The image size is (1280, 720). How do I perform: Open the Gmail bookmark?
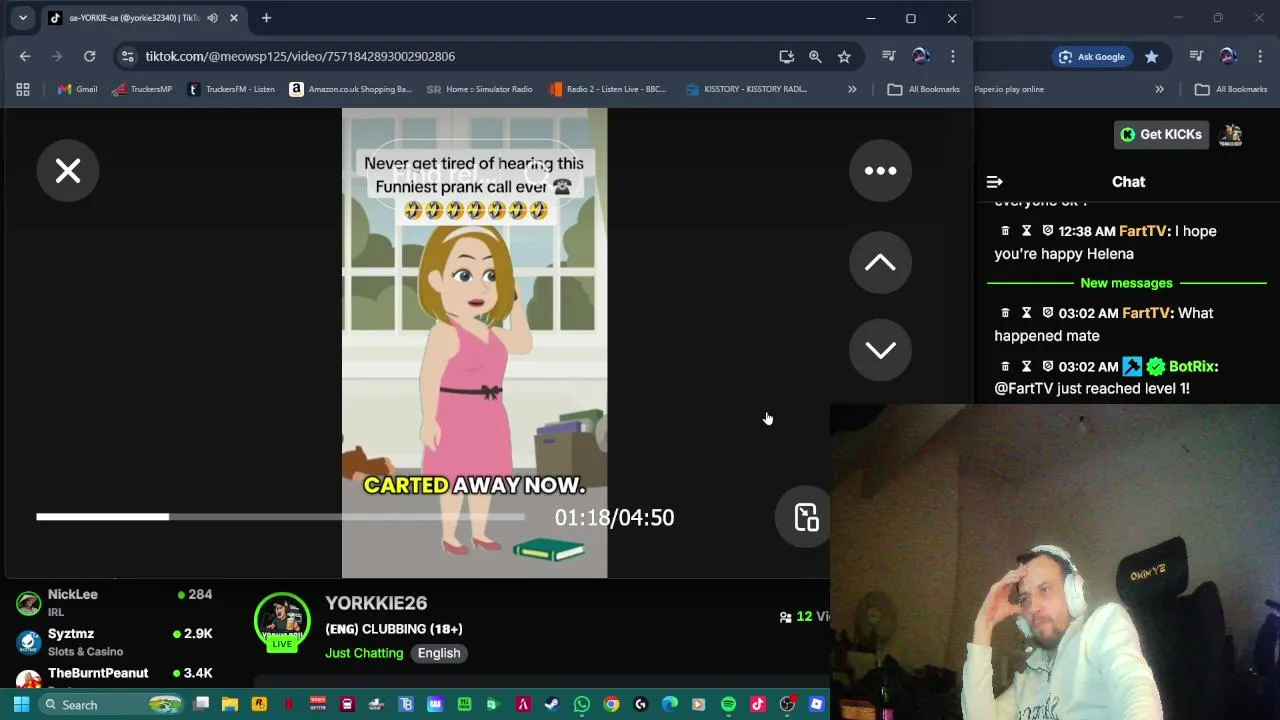pyautogui.click(x=78, y=89)
